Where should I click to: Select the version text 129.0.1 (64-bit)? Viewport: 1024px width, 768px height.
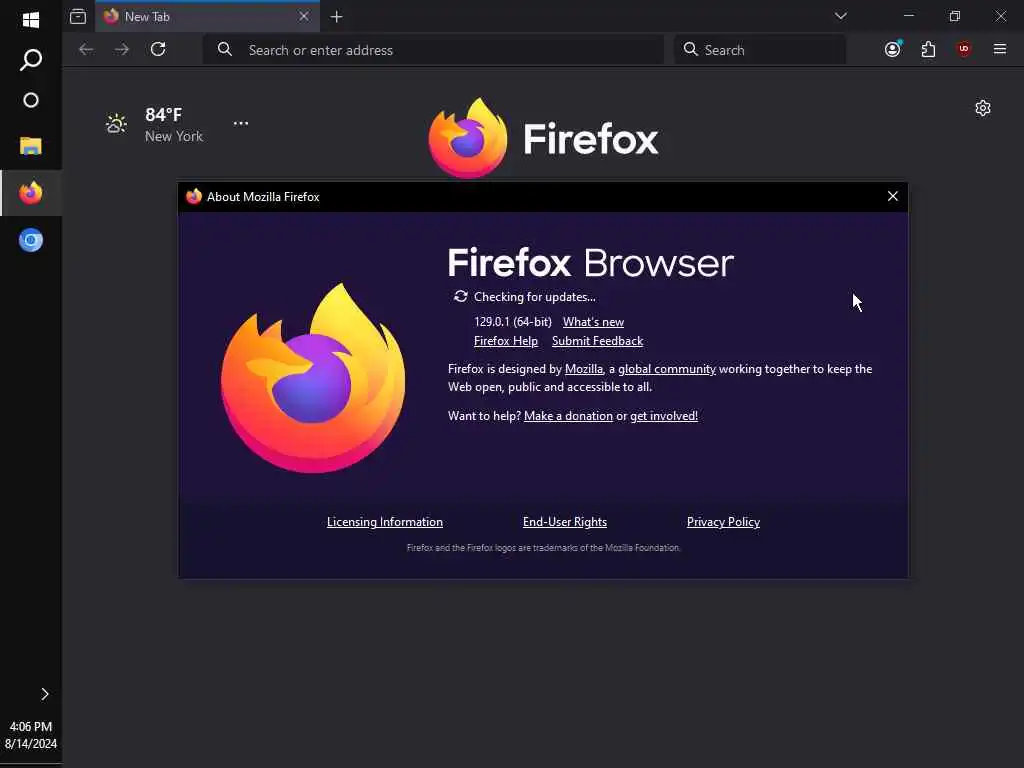513,322
